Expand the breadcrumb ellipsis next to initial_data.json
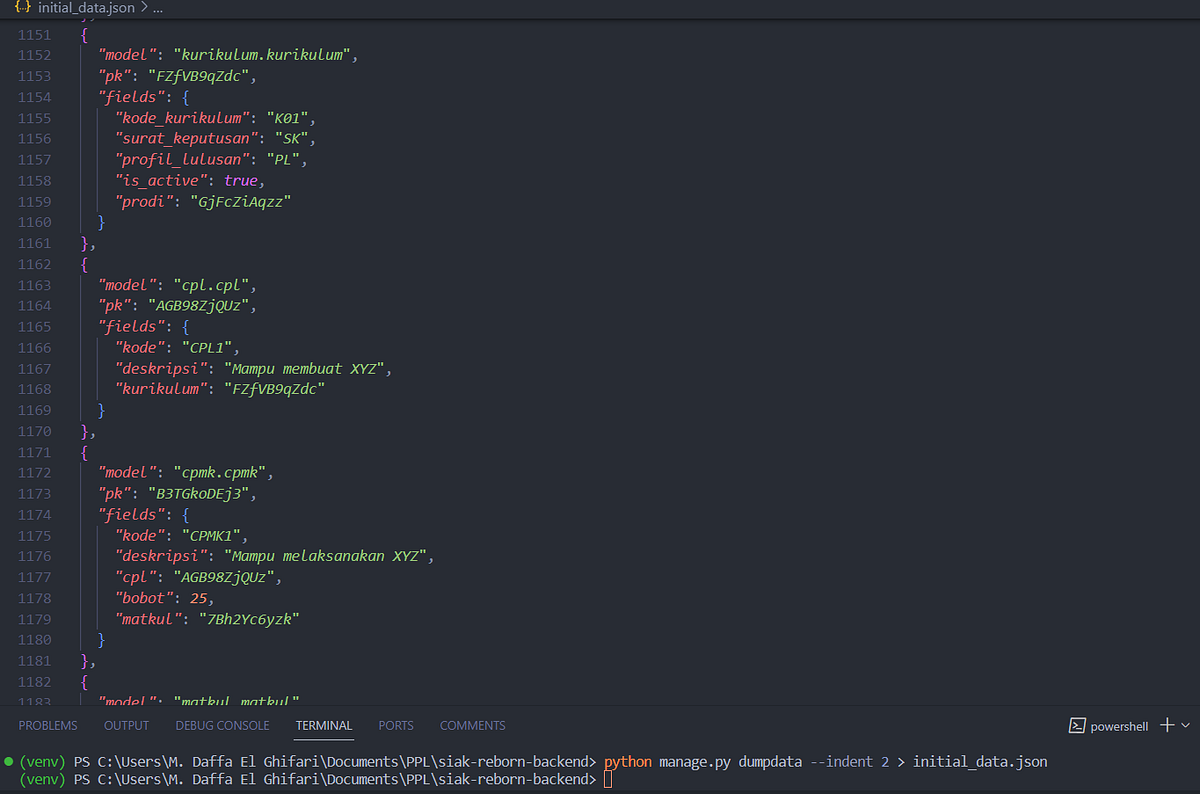The width and height of the screenshot is (1200, 794). (x=158, y=8)
